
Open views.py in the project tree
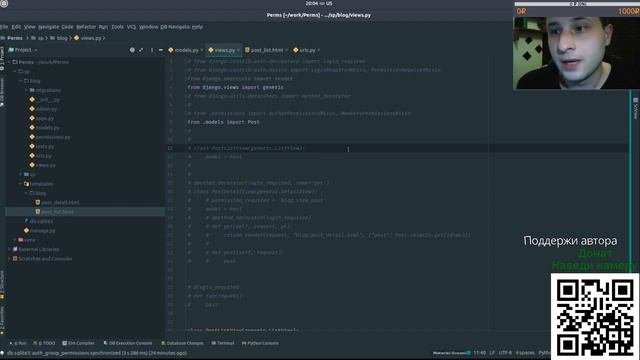coord(42,165)
